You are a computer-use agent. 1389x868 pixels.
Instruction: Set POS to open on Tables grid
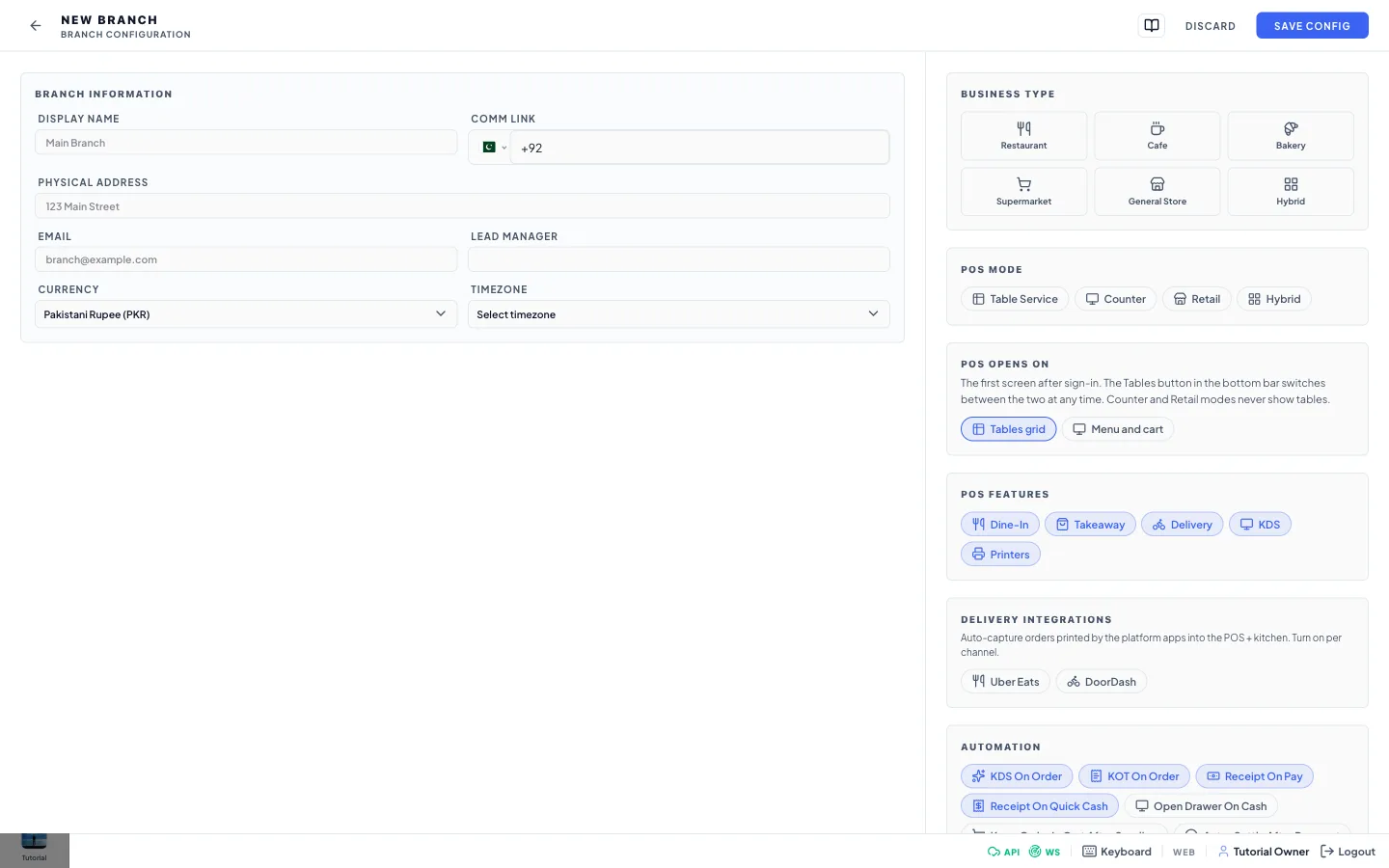click(x=1008, y=429)
